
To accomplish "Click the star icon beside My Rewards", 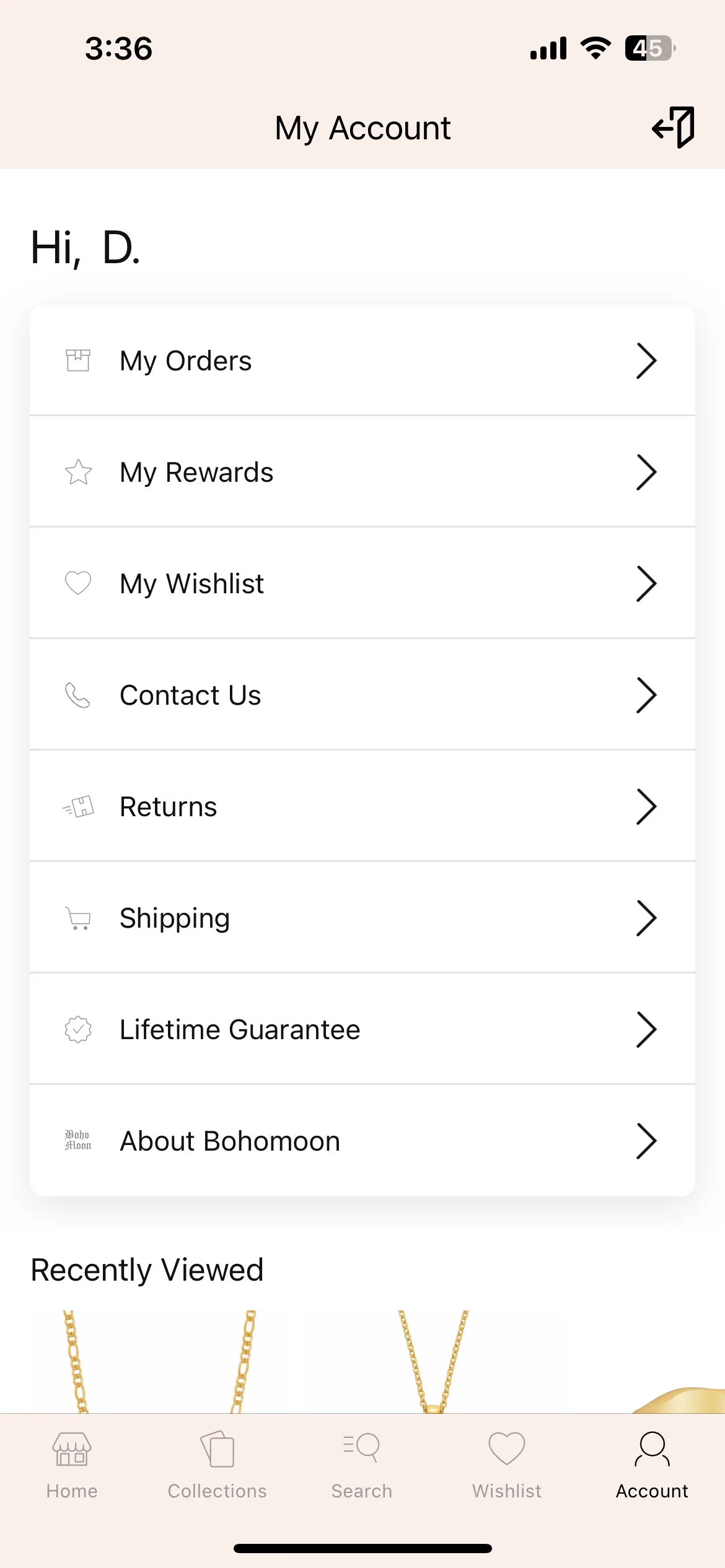I will tap(78, 472).
